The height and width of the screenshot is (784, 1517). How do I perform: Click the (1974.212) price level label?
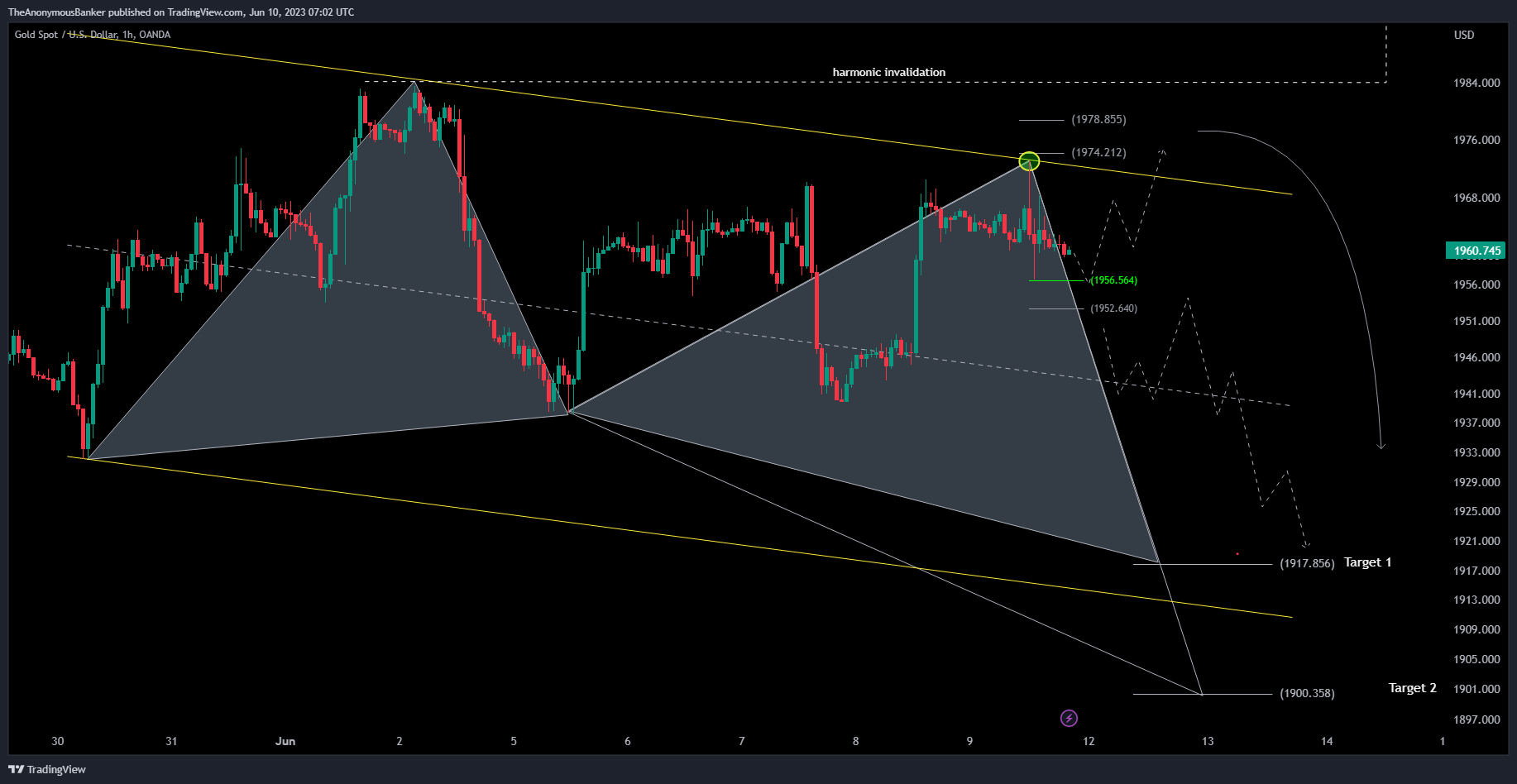(1098, 152)
